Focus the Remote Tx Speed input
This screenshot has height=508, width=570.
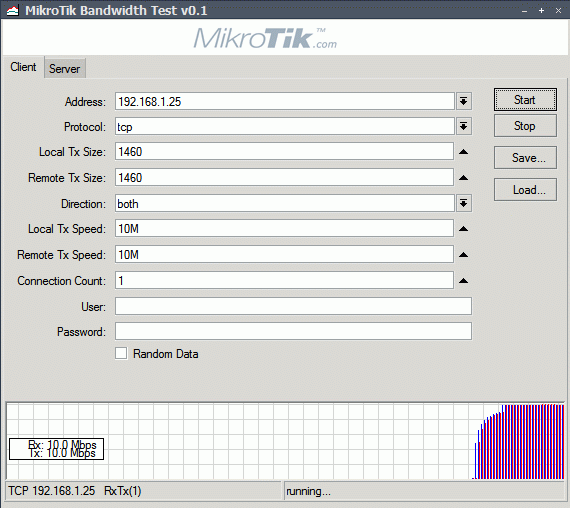pos(284,254)
